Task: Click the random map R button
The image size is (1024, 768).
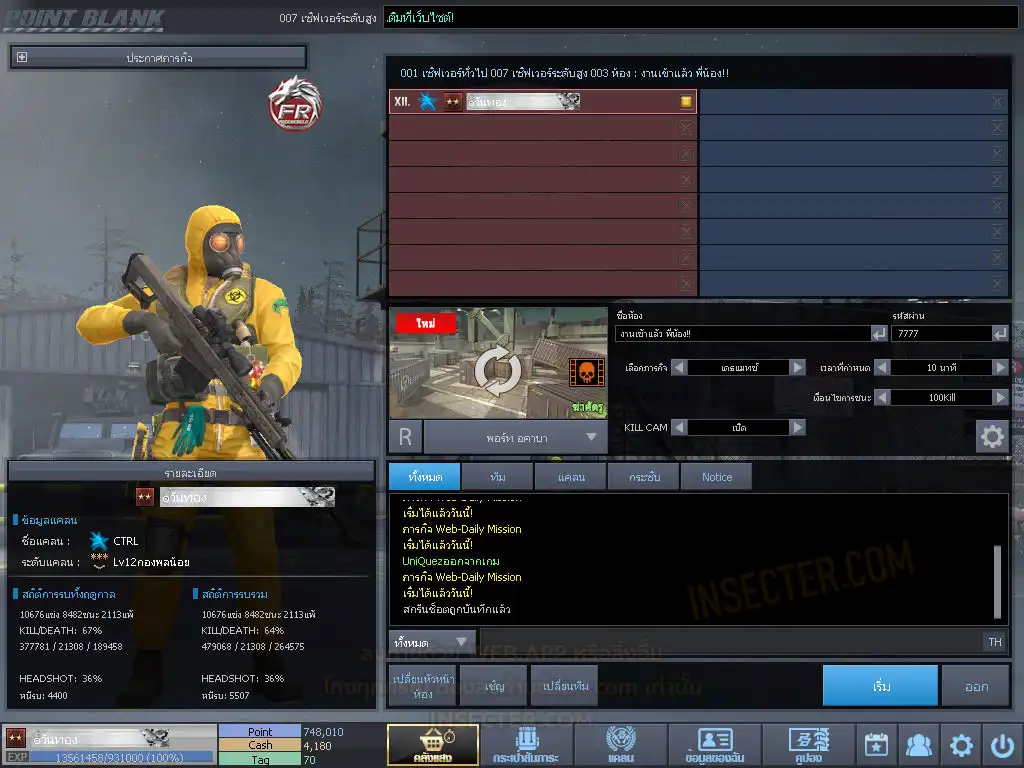Action: pos(405,437)
